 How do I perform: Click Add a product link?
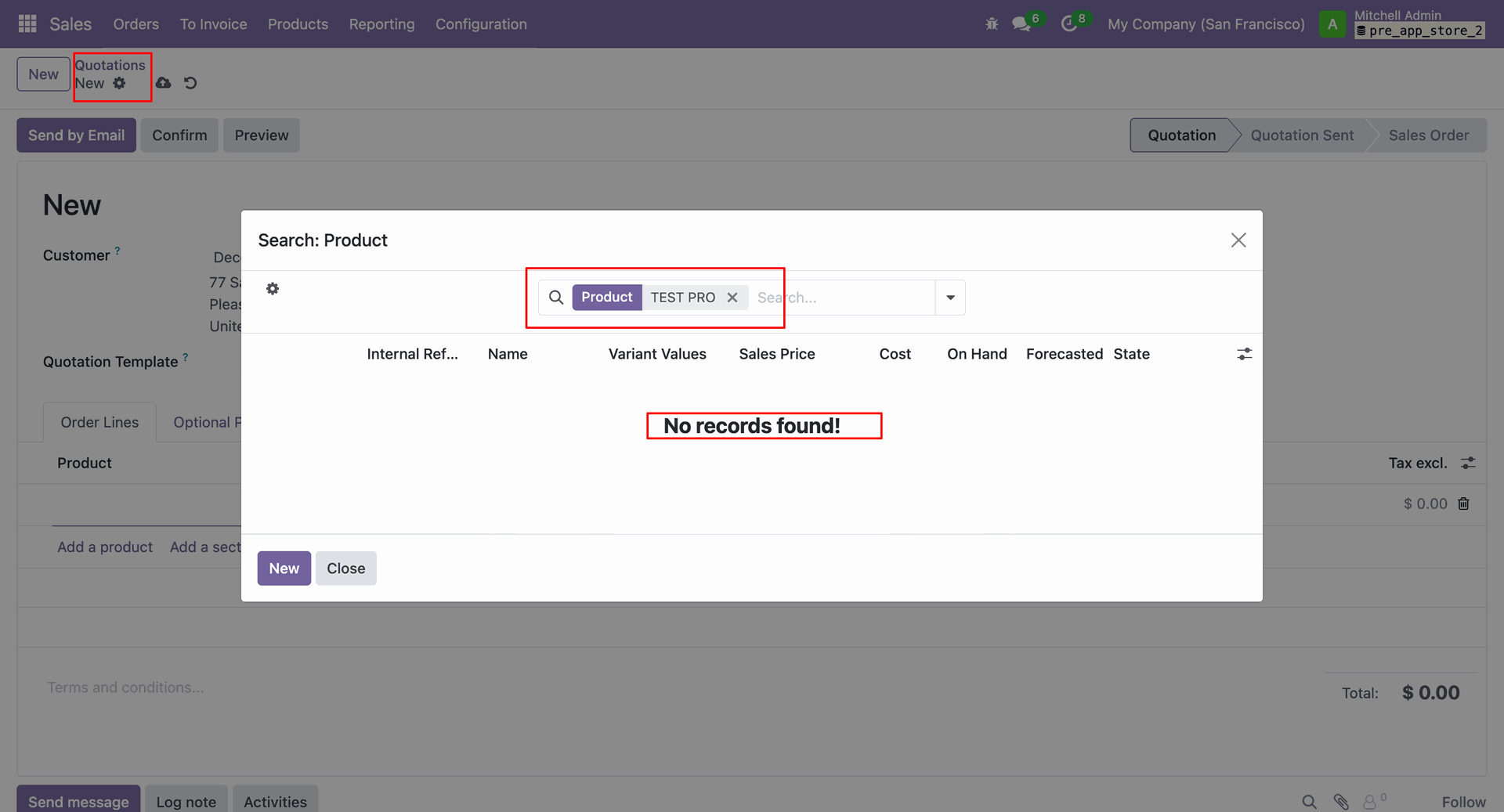(x=105, y=547)
